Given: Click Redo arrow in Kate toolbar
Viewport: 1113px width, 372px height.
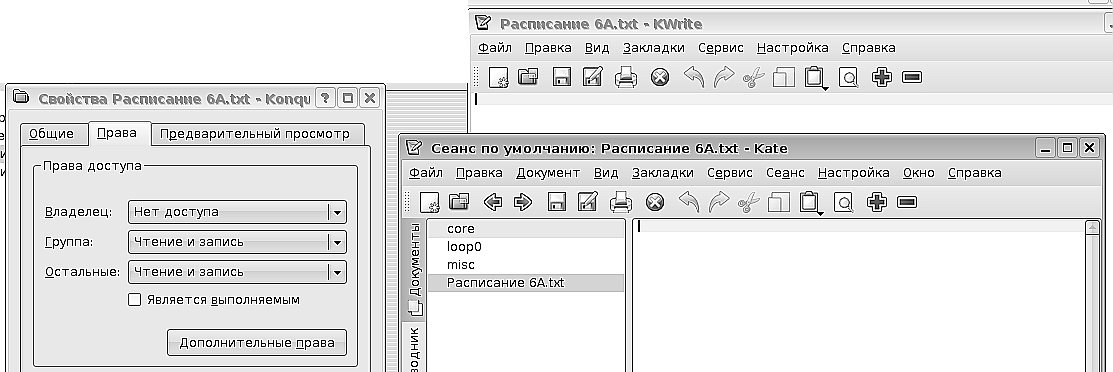Looking at the screenshot, I should tap(718, 202).
